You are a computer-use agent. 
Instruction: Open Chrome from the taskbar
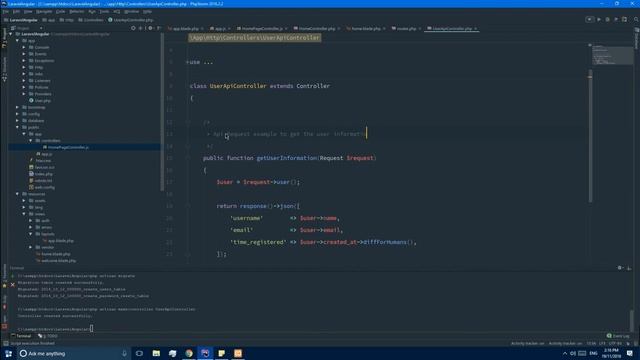pos(189,353)
